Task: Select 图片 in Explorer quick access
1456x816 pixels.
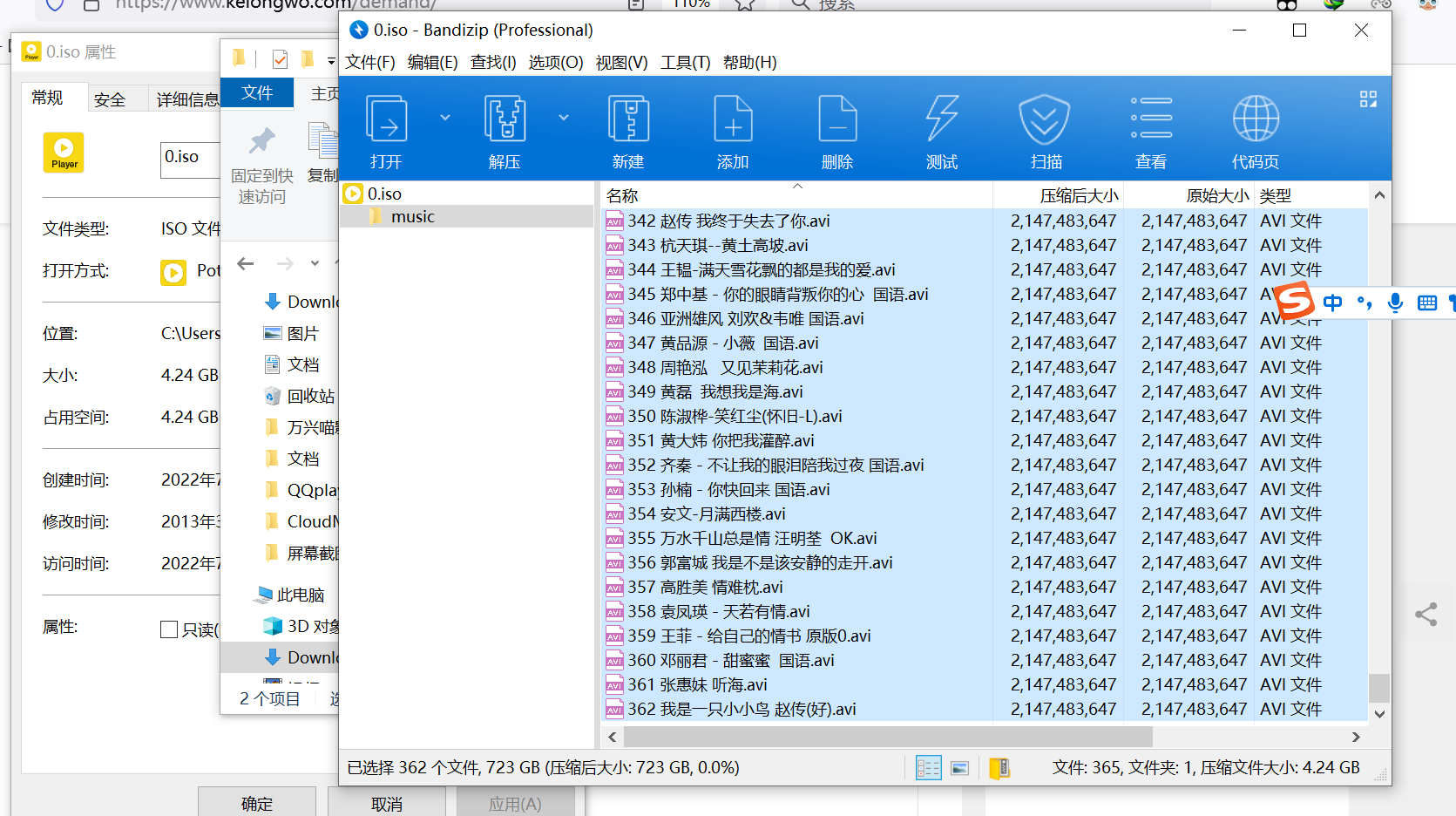Action: [291, 333]
